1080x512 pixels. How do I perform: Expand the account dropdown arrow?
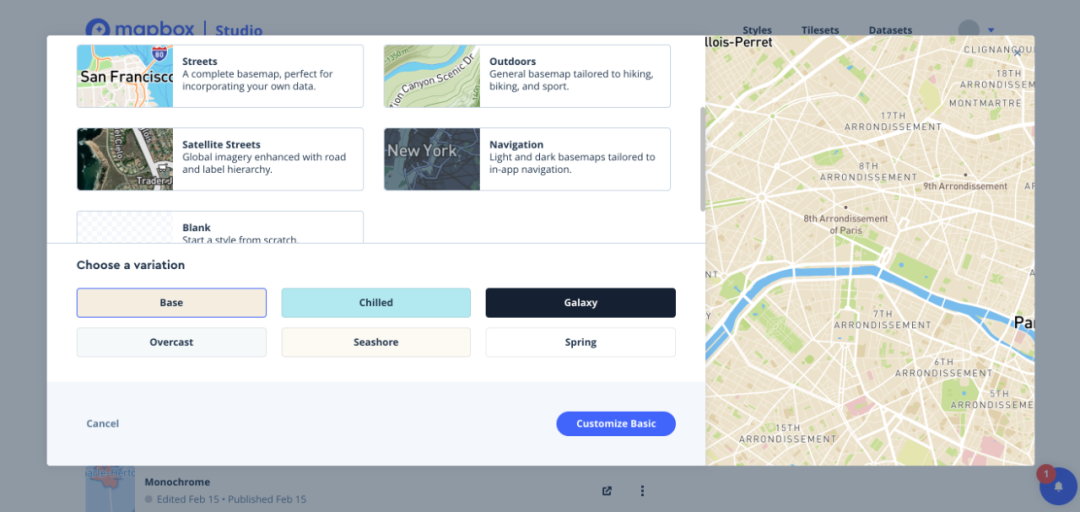pyautogui.click(x=990, y=30)
